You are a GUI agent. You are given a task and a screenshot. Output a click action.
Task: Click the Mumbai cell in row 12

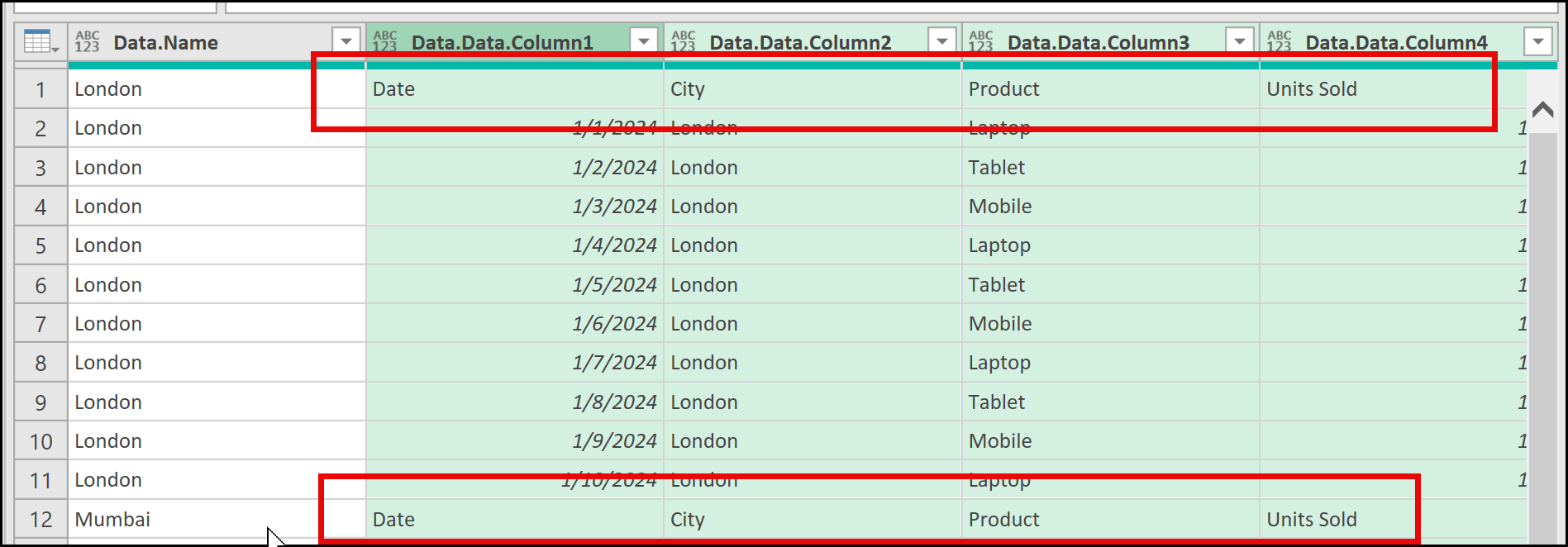click(x=113, y=520)
